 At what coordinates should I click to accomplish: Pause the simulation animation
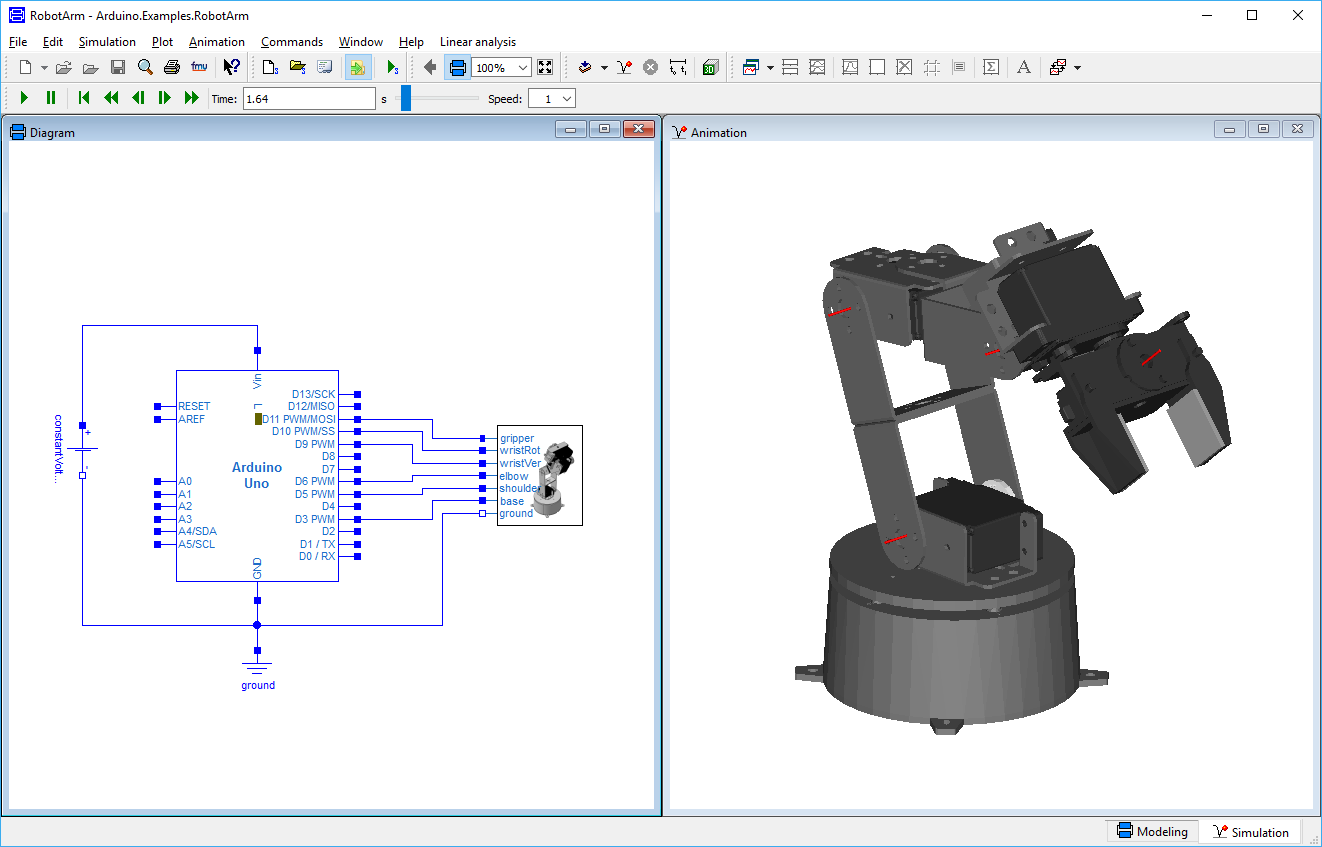coord(51,98)
